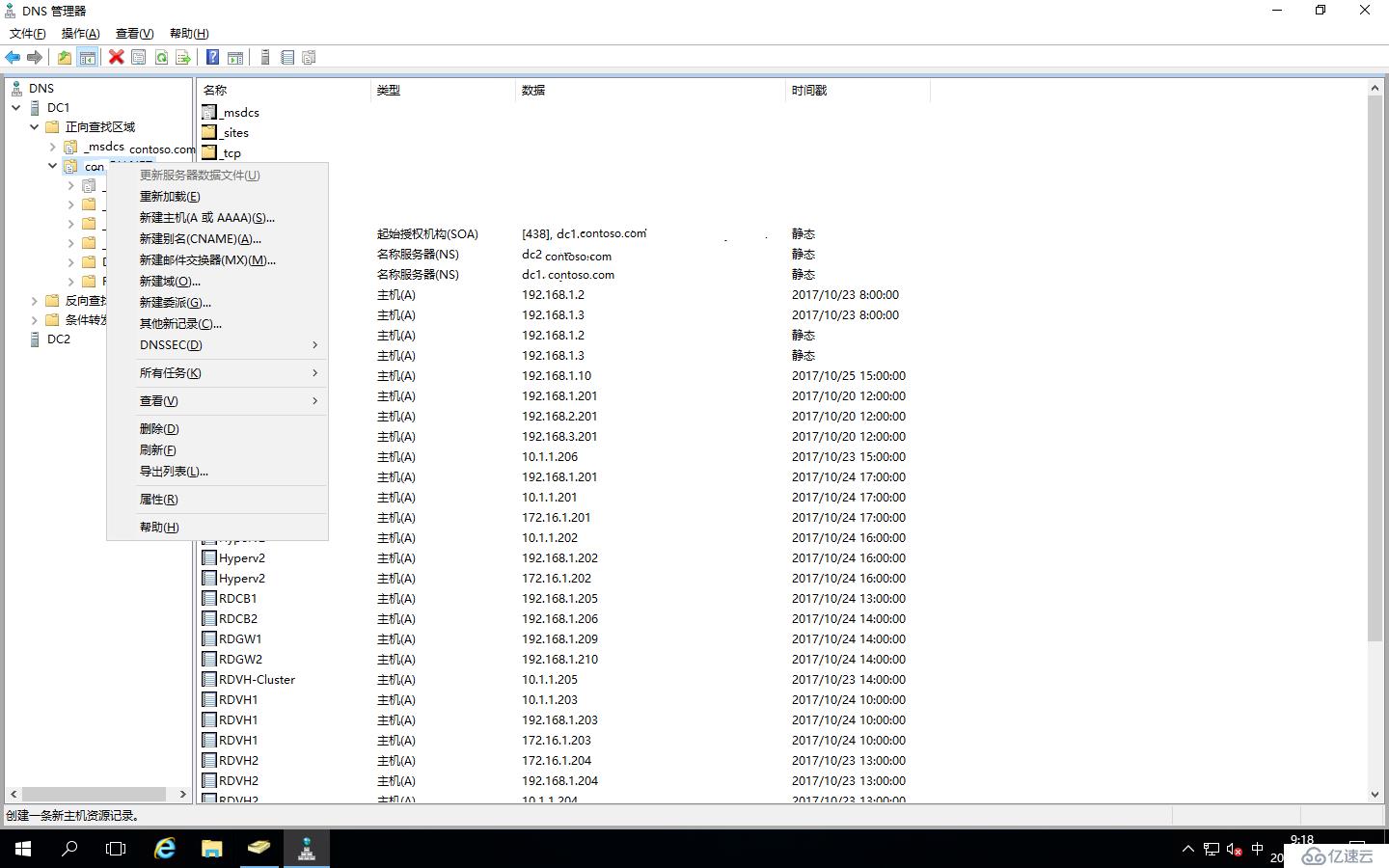1389x868 pixels.
Task: Choose 新建委派(G)... from context menu
Action: pos(217,302)
